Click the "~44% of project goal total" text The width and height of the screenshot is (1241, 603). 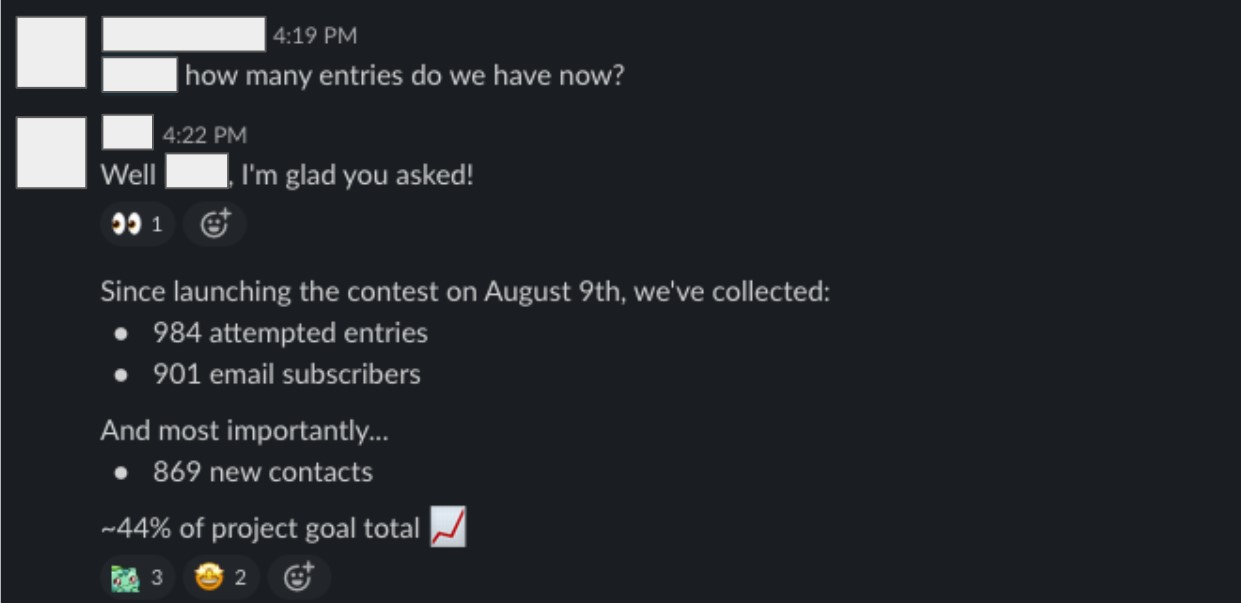pyautogui.click(x=260, y=528)
